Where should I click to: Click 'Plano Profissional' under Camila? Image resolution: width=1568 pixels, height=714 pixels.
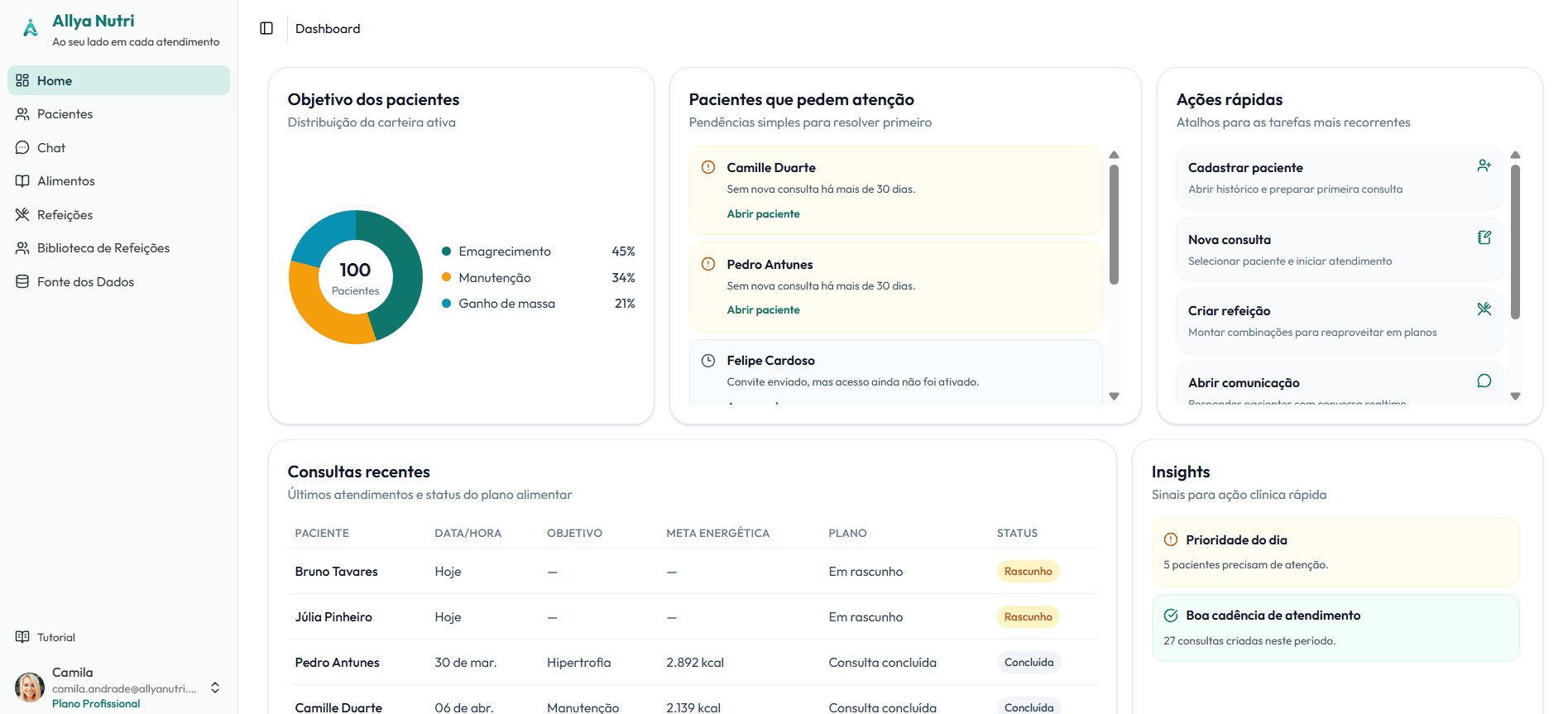[x=96, y=703]
